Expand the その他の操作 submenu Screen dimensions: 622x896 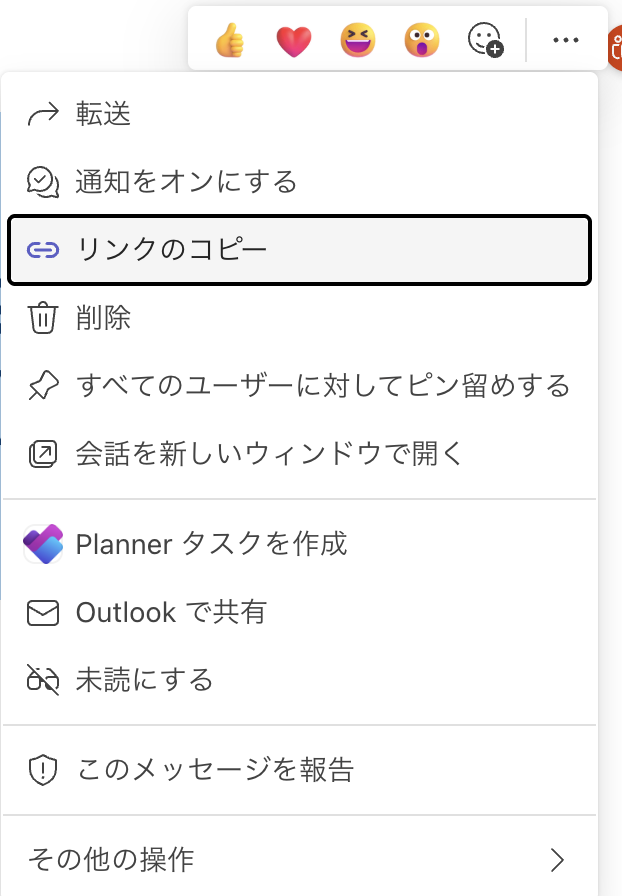(x=300, y=859)
